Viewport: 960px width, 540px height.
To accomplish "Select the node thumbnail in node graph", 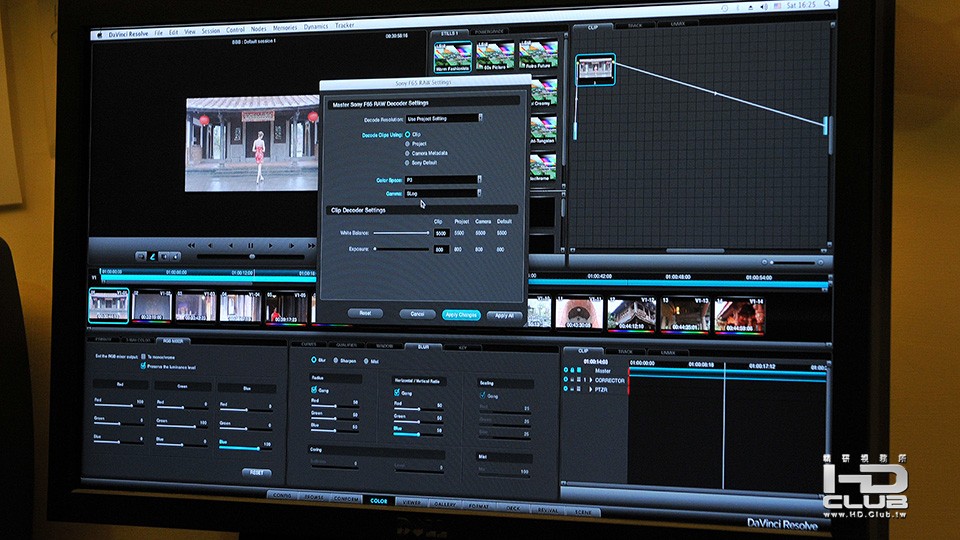I will 595,69.
